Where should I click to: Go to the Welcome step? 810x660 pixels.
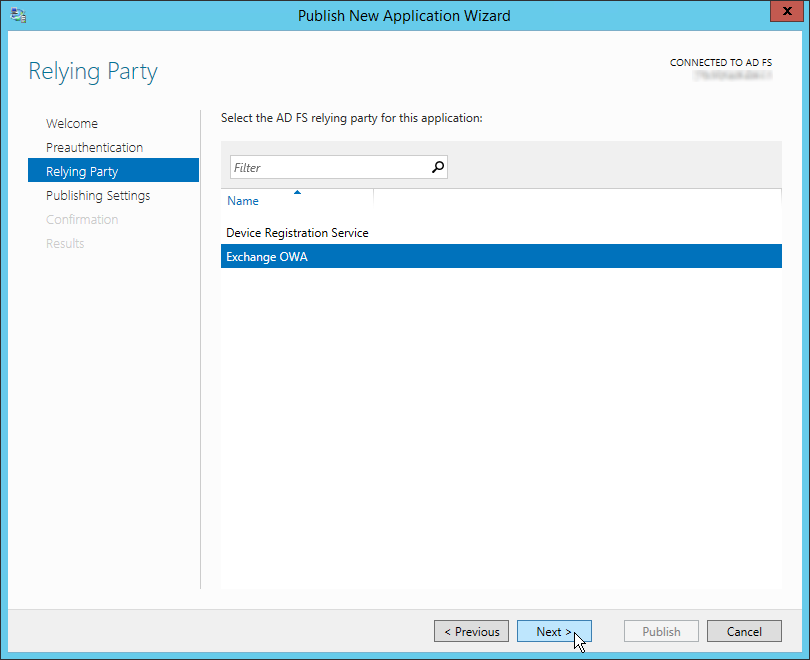click(72, 124)
